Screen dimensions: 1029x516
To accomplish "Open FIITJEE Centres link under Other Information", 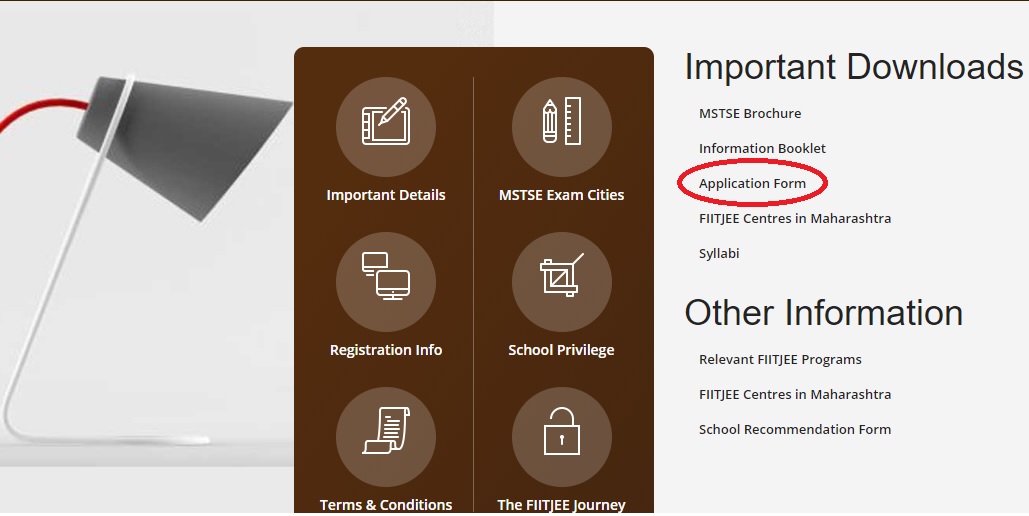I will (x=795, y=395).
